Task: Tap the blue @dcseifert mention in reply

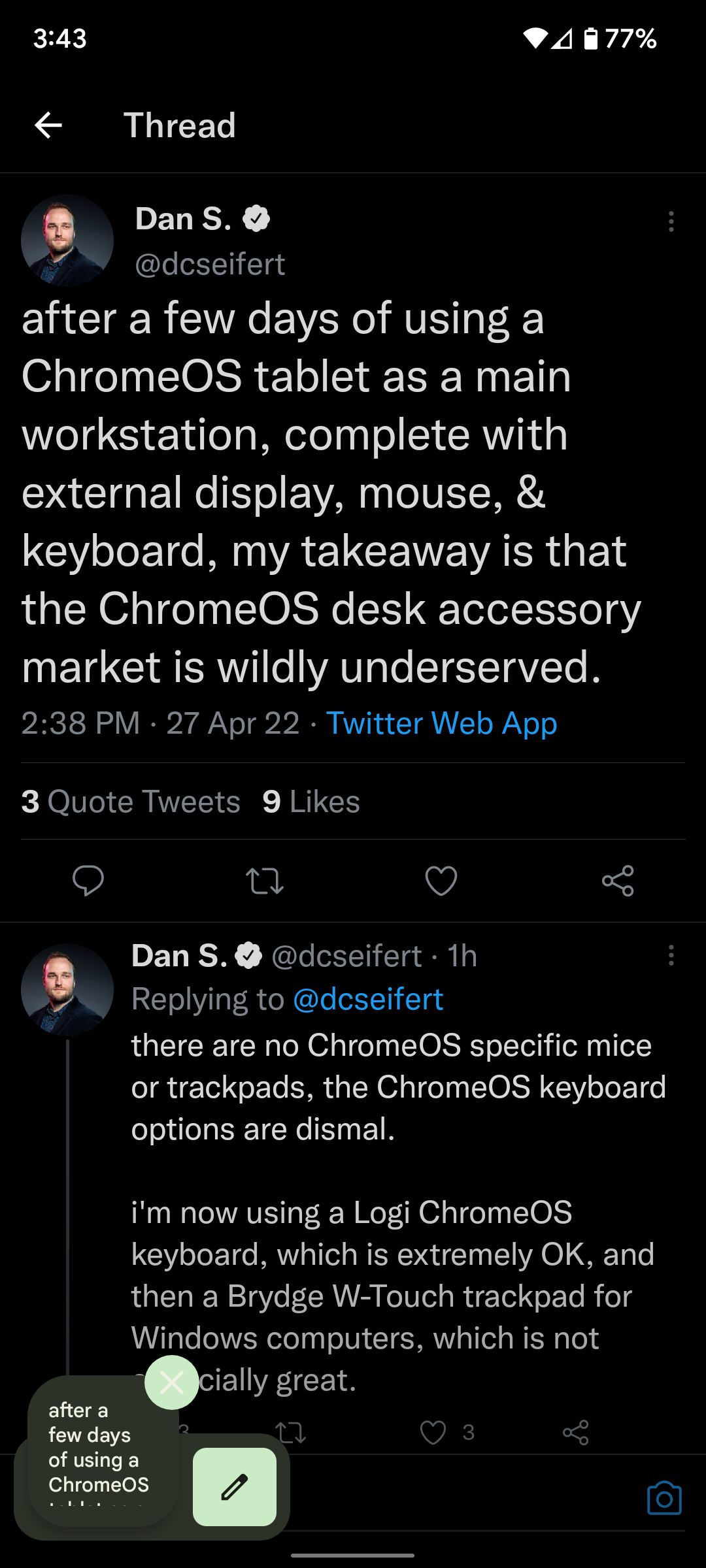Action: [368, 999]
